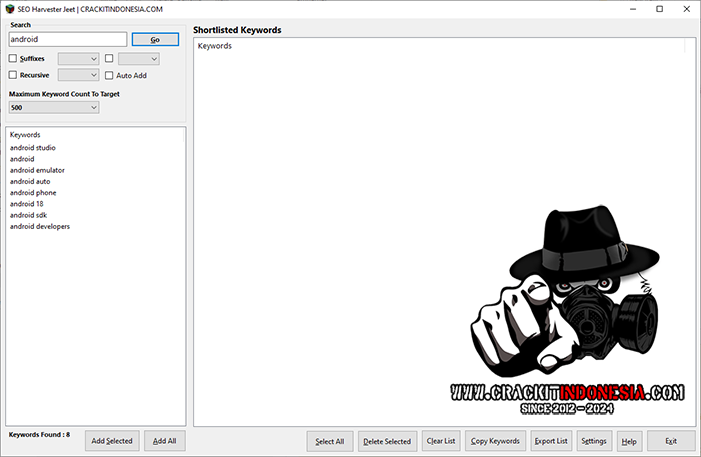Click the search field containing android
701x457 pixels.
click(x=67, y=40)
